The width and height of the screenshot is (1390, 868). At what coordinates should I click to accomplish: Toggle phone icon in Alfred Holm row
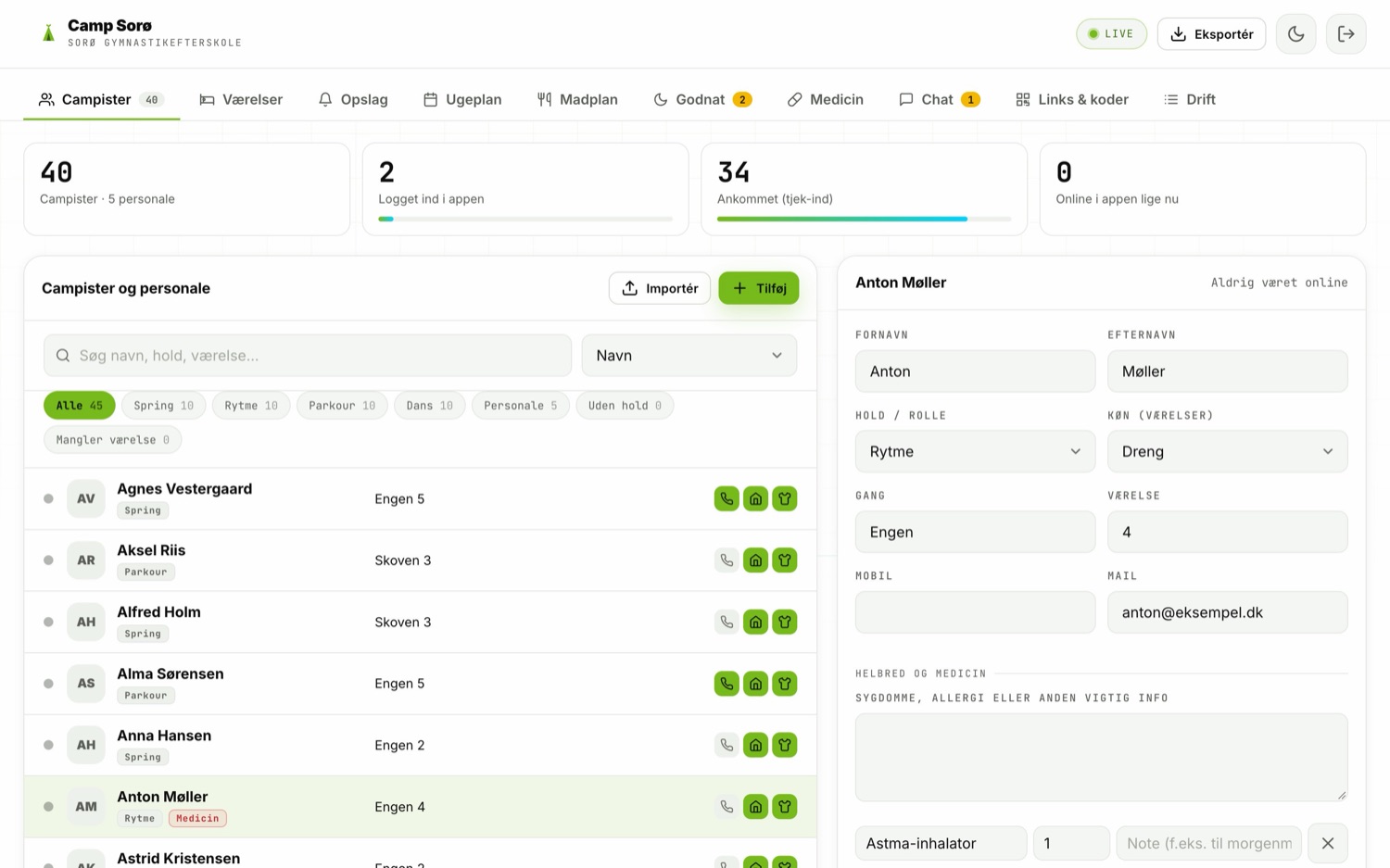(727, 622)
